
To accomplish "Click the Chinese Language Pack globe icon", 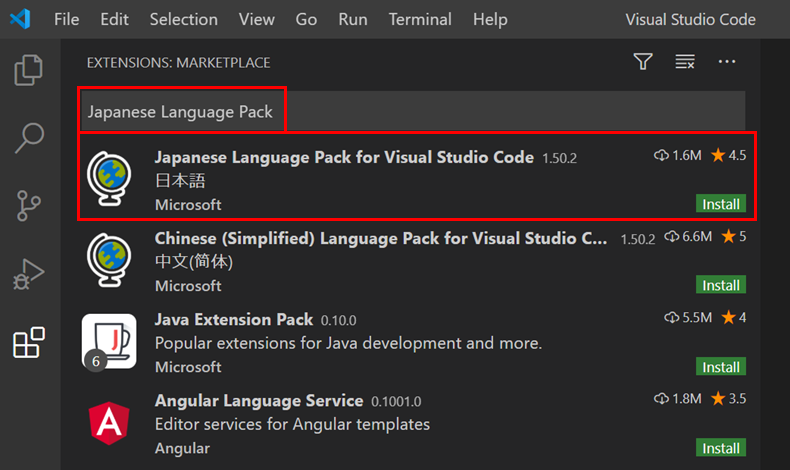I will [109, 259].
